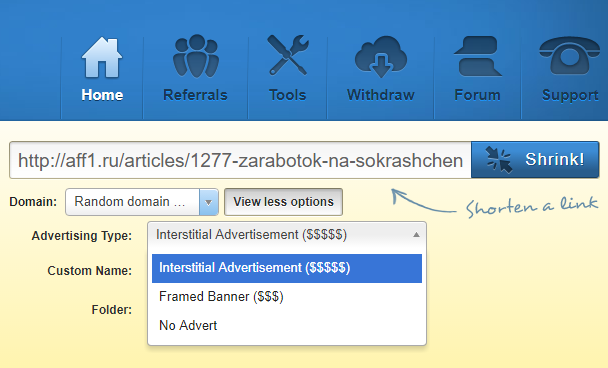
Task: Click View less options button
Action: pyautogui.click(x=283, y=202)
